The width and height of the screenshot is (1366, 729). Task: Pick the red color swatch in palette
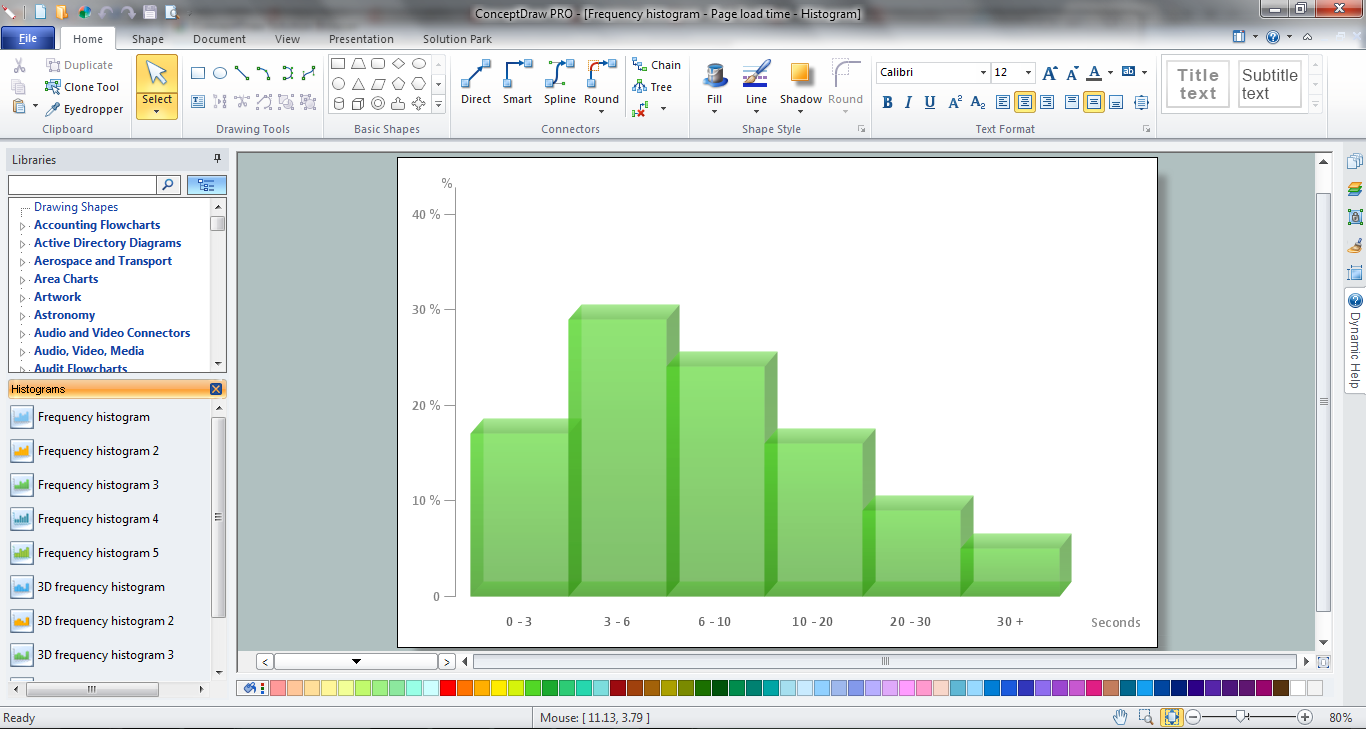click(448, 688)
